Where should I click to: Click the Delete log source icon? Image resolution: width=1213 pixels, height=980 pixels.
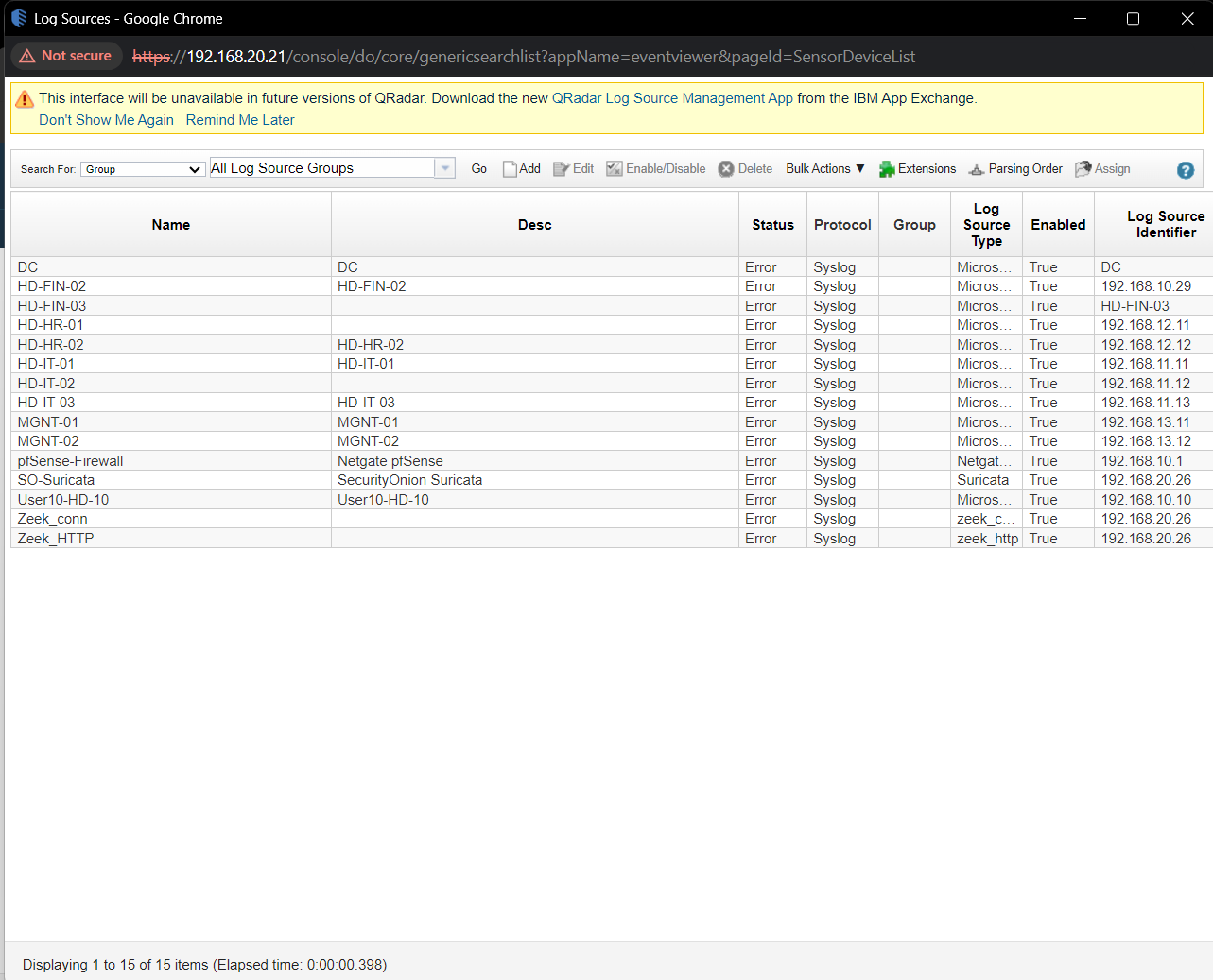coord(726,169)
